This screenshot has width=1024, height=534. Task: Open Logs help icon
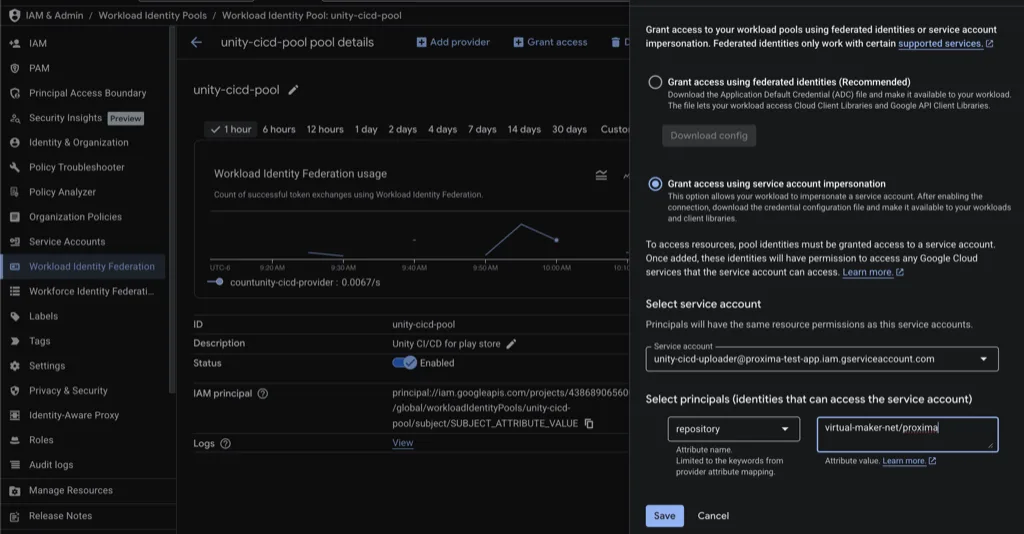click(225, 443)
